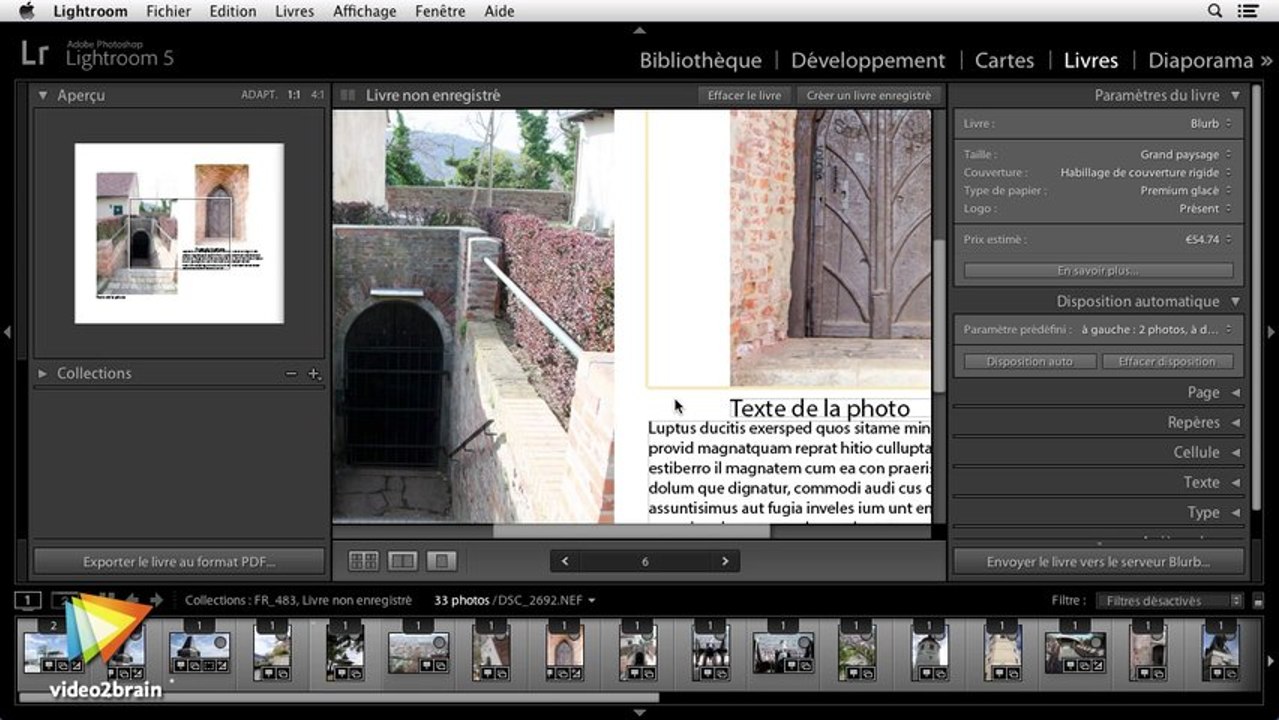Show more modules with the double-arrow icon
This screenshot has height=720, width=1279.
click(x=1267, y=61)
